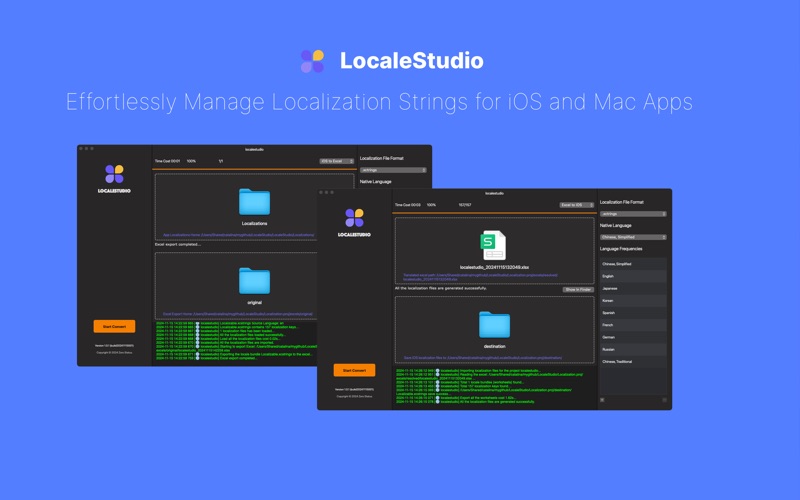Click the Time Cost 00:01 readout
Image resolution: width=800 pixels, height=500 pixels.
coord(167,161)
